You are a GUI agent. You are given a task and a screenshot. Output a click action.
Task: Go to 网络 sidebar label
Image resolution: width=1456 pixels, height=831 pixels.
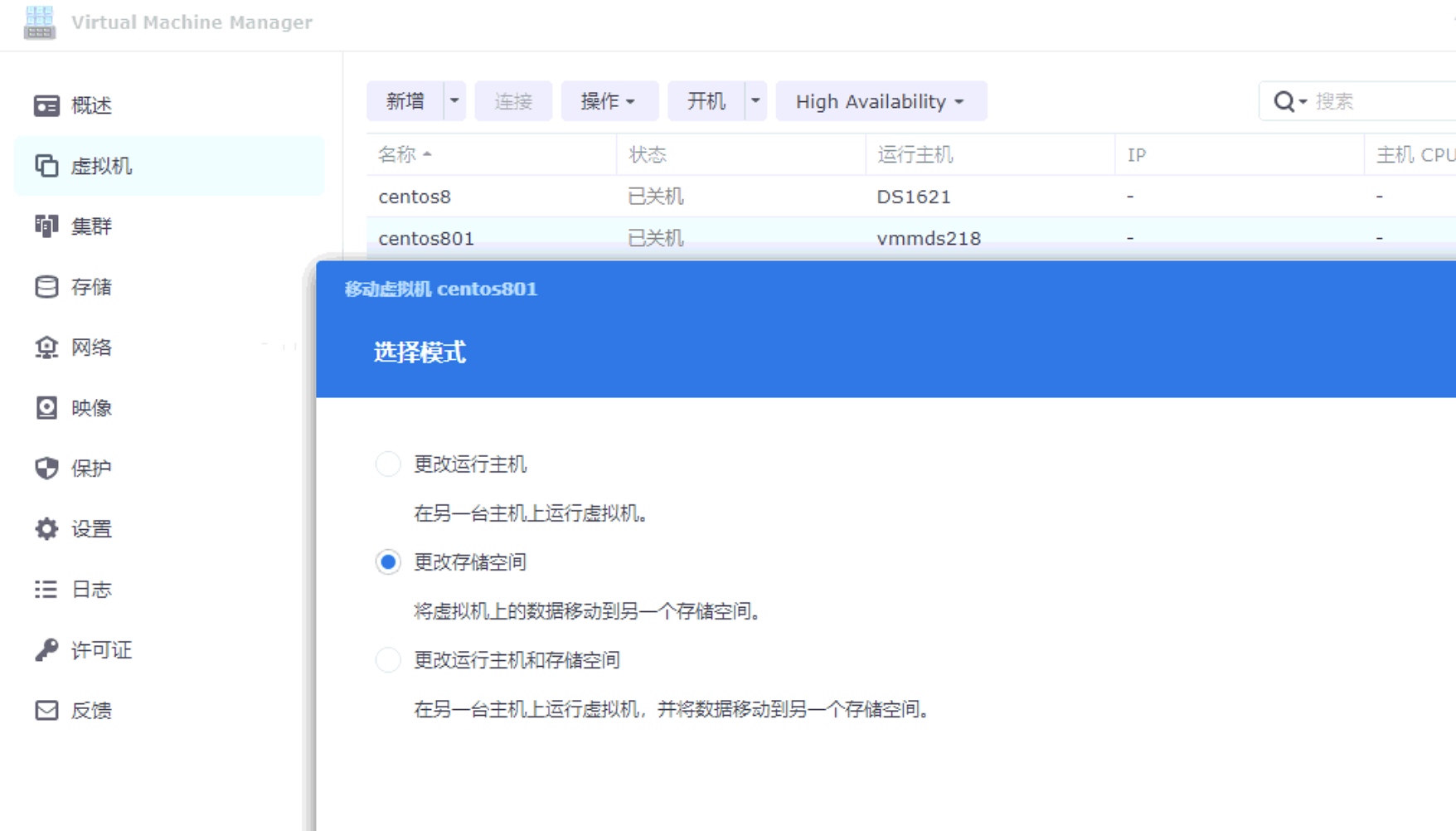coord(91,347)
